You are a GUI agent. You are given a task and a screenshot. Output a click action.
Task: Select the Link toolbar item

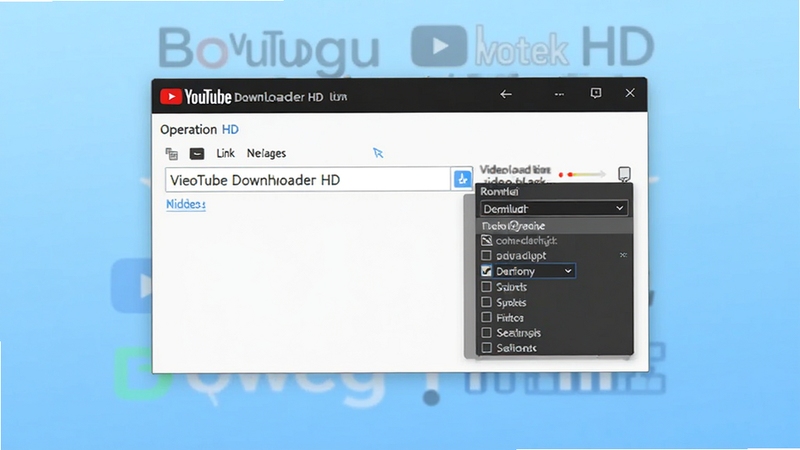pyautogui.click(x=225, y=153)
